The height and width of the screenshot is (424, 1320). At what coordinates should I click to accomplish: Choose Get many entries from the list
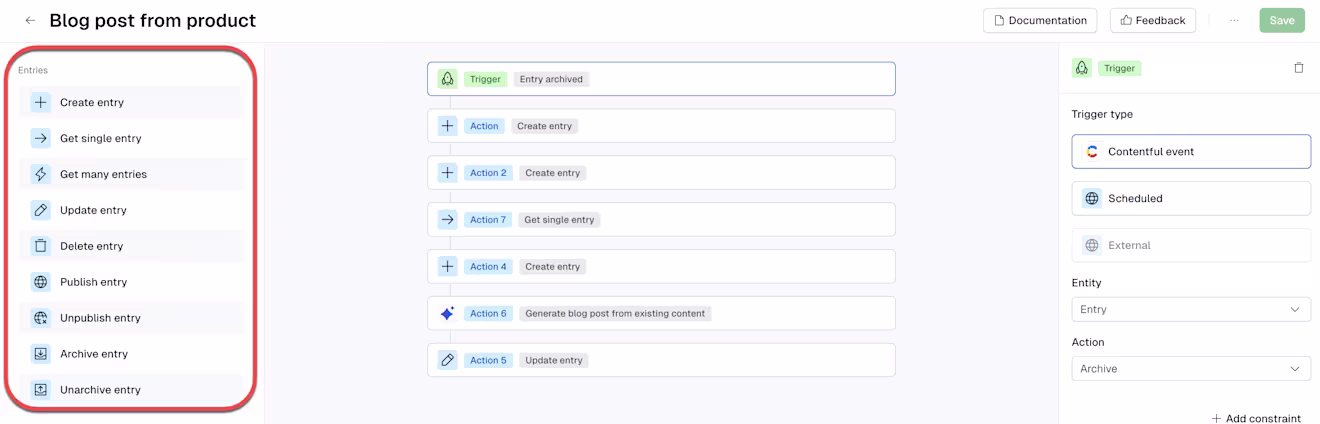pyautogui.click(x=131, y=174)
